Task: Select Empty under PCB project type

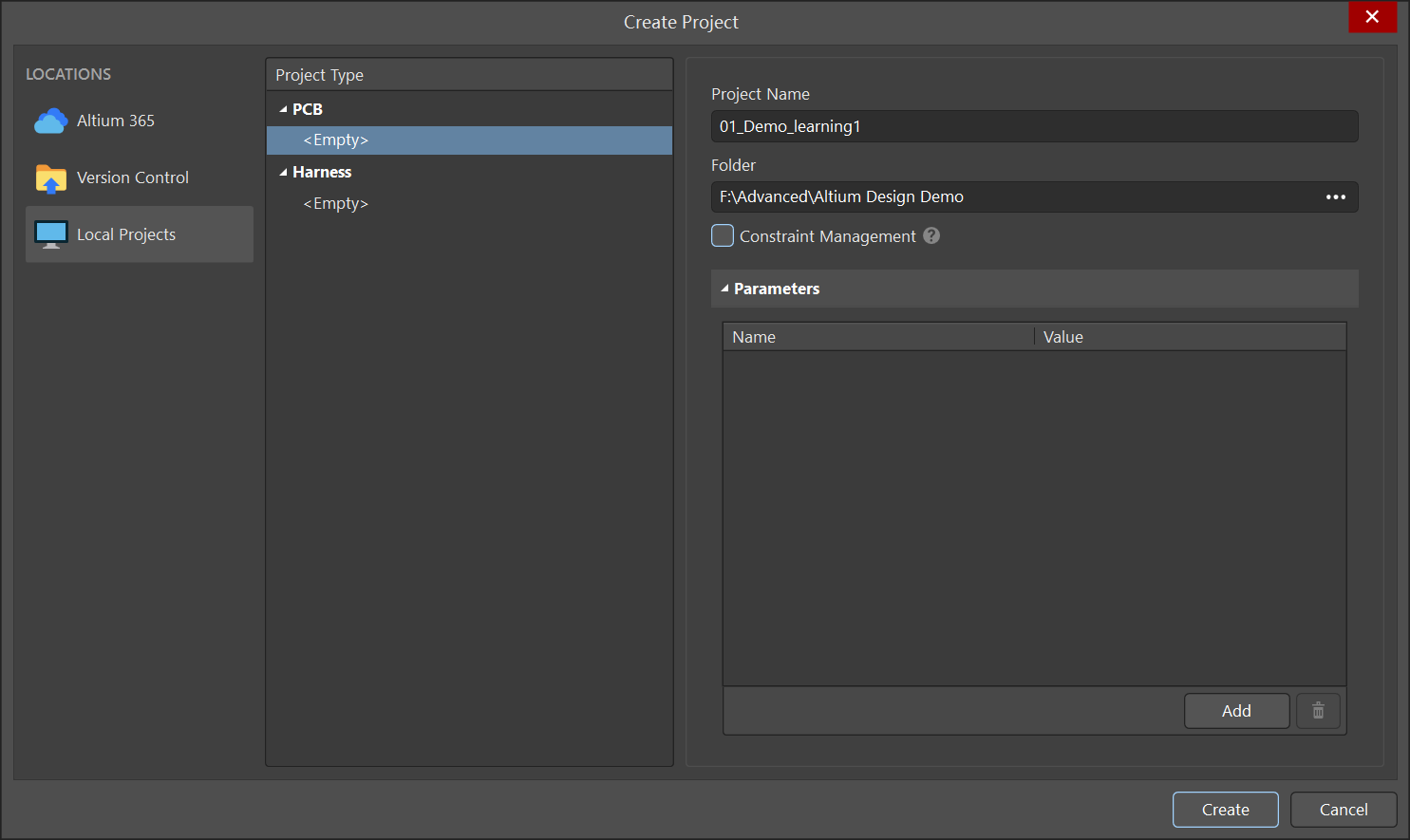Action: coord(336,140)
